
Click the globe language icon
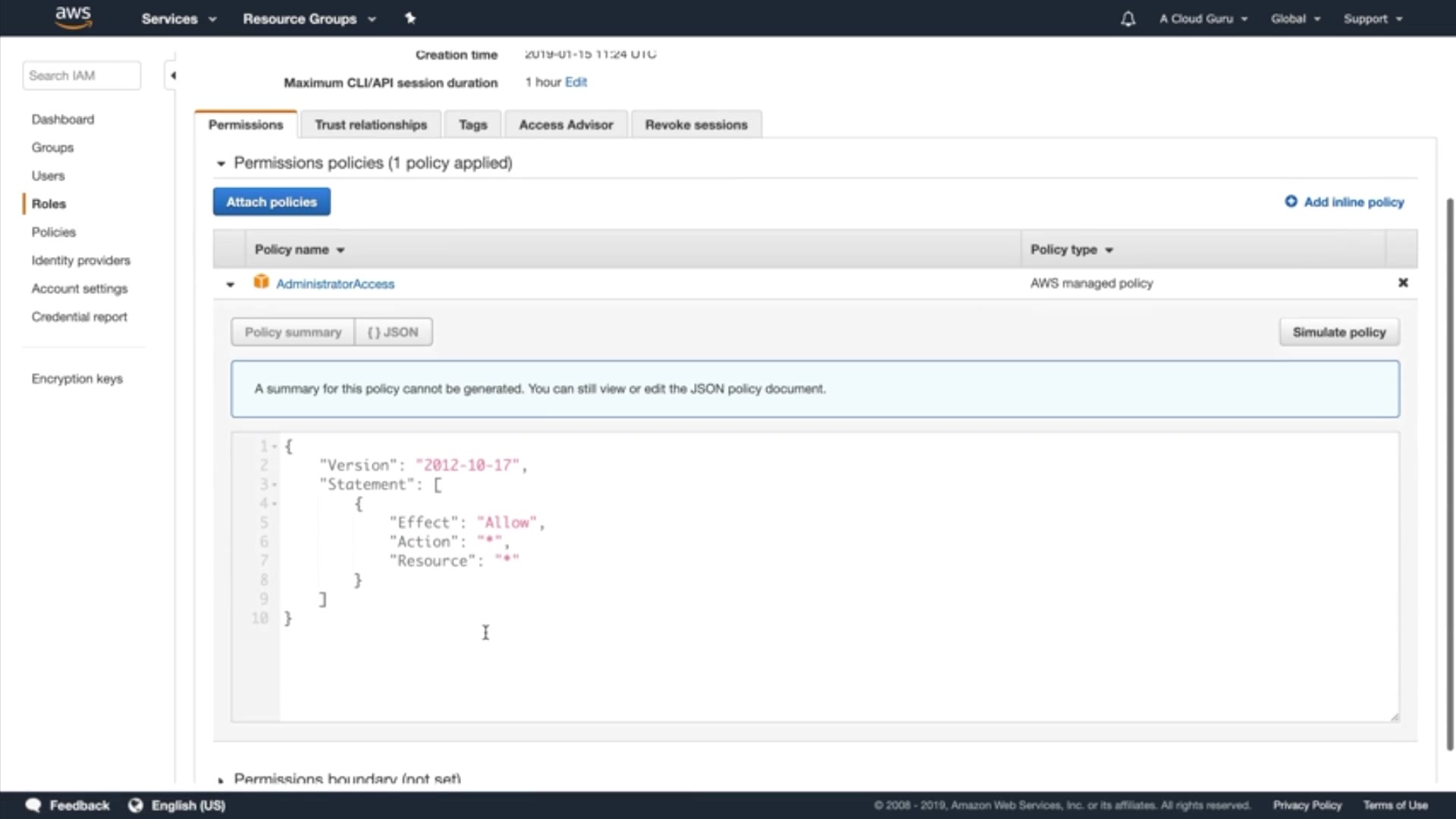(136, 805)
